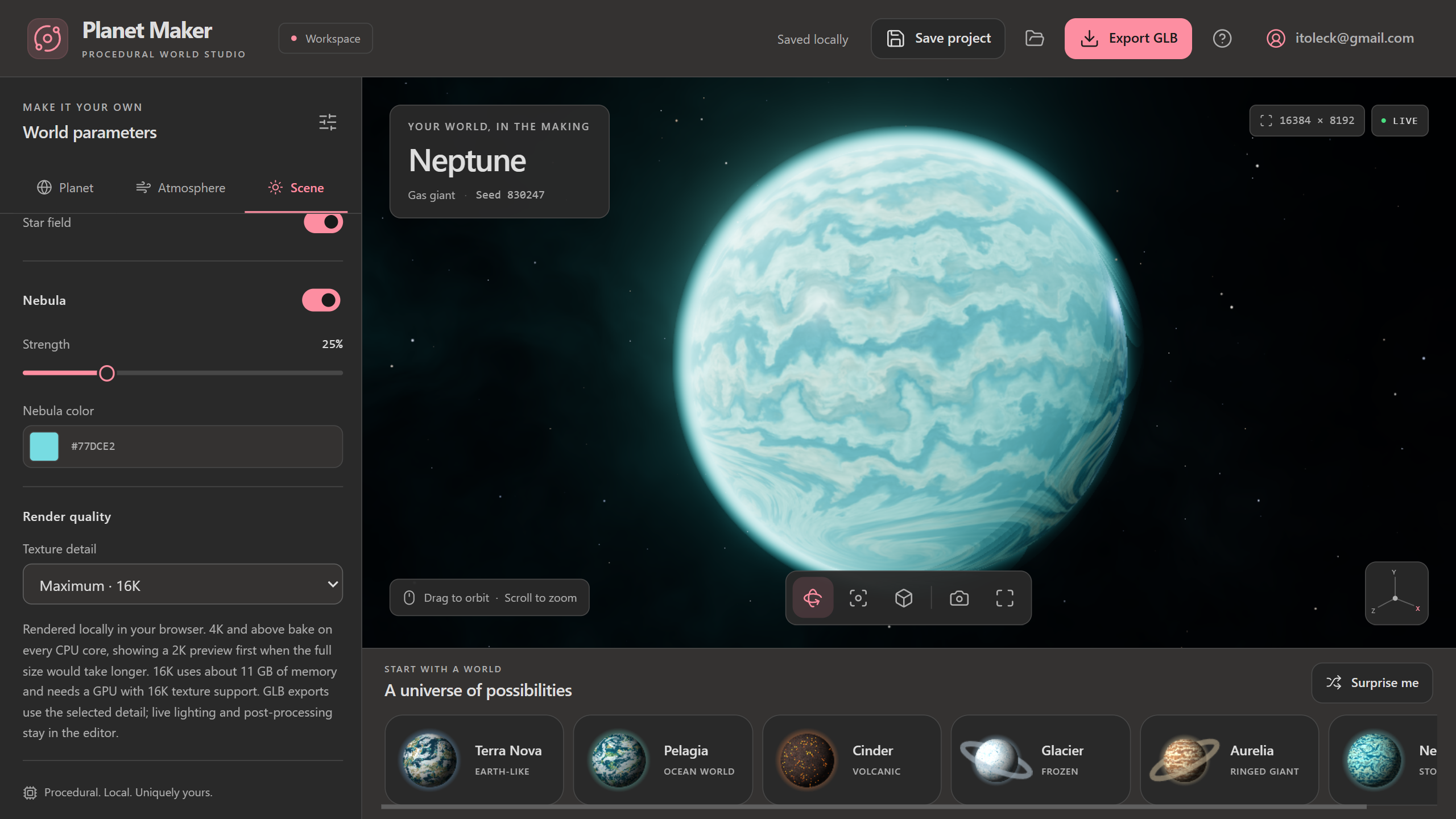The width and height of the screenshot is (1456, 819).
Task: Open the Nebula color cyan swatch
Action: [x=44, y=446]
